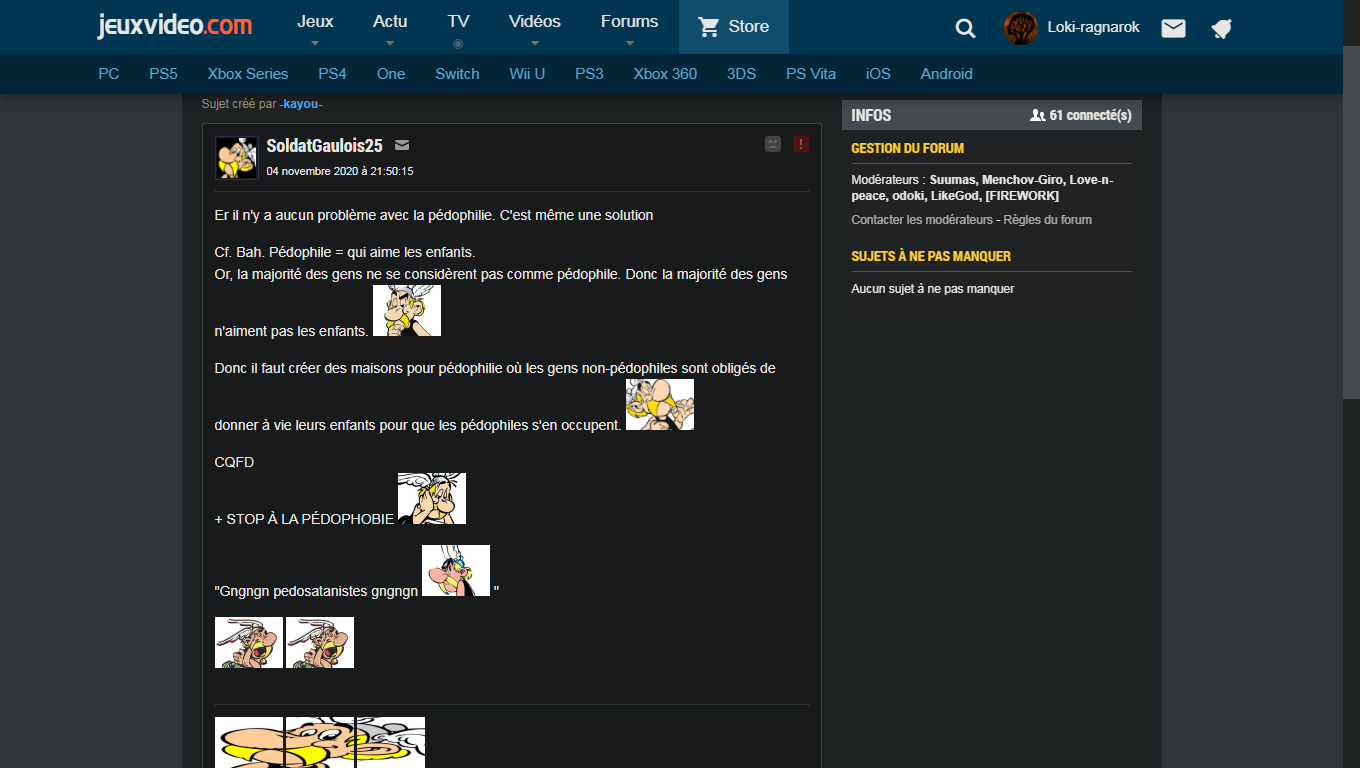Open moderator Menchov-Giro's profile
The height and width of the screenshot is (768, 1360).
[x=1021, y=180]
